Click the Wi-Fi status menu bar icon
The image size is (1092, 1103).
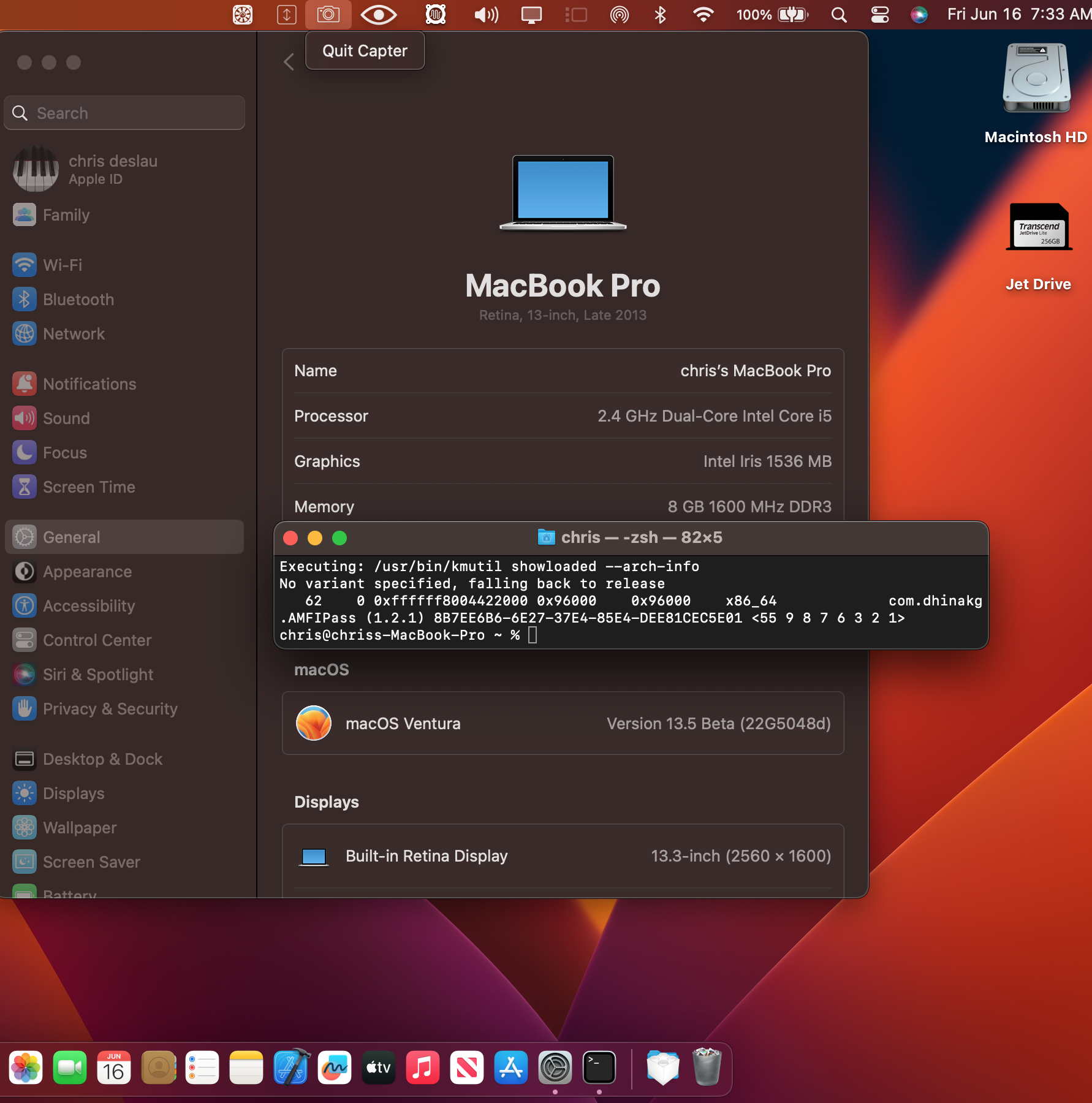(703, 15)
